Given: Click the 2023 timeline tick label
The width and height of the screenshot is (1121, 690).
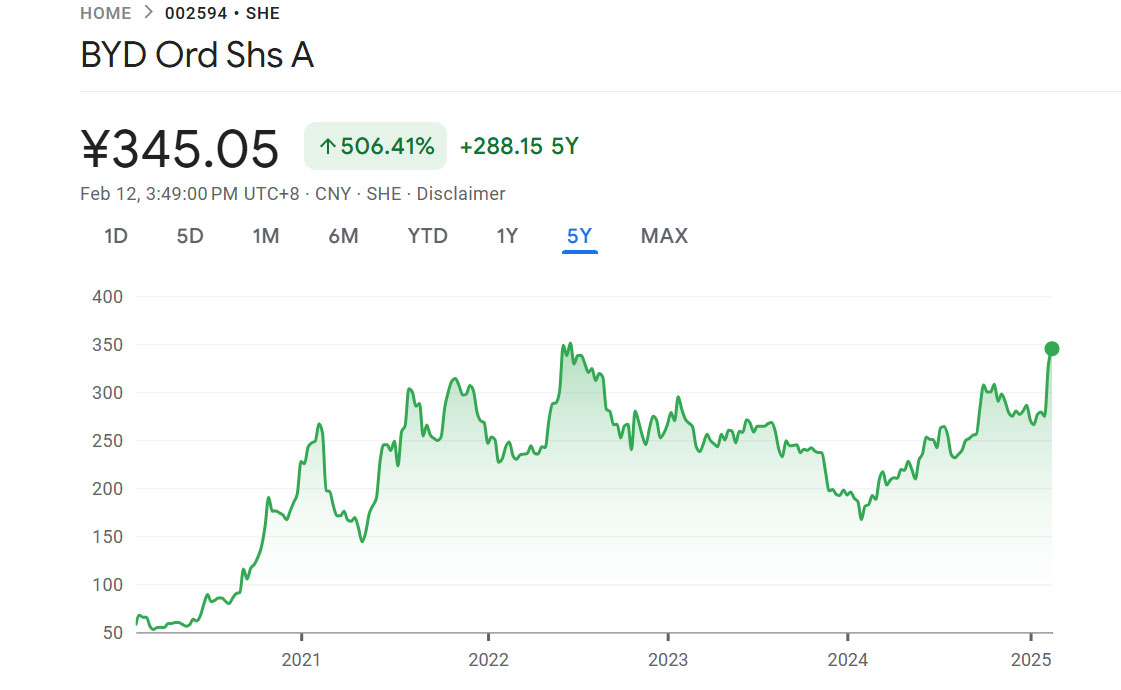Looking at the screenshot, I should click(x=668, y=659).
